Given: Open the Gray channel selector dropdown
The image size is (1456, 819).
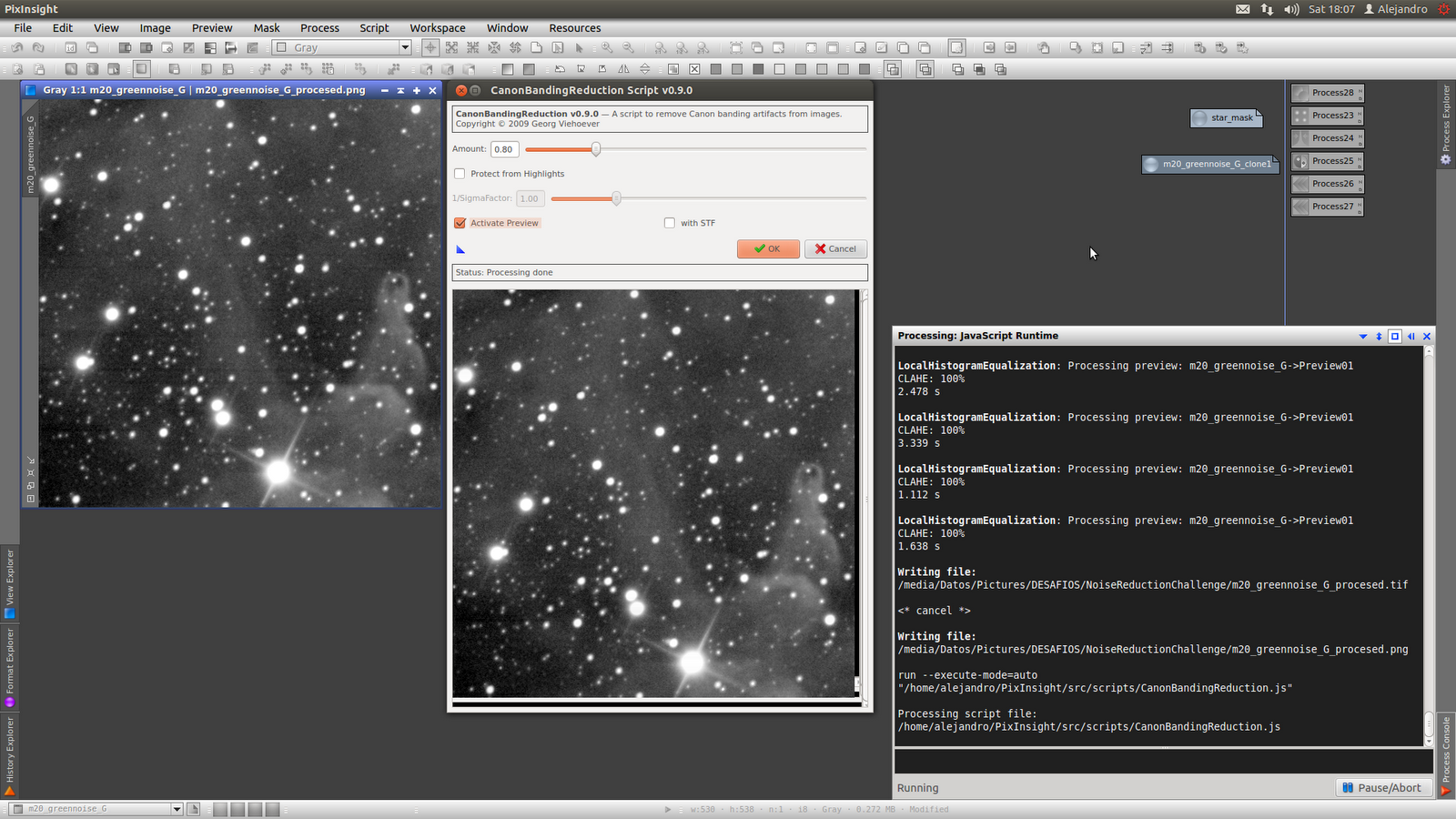Looking at the screenshot, I should click(342, 47).
